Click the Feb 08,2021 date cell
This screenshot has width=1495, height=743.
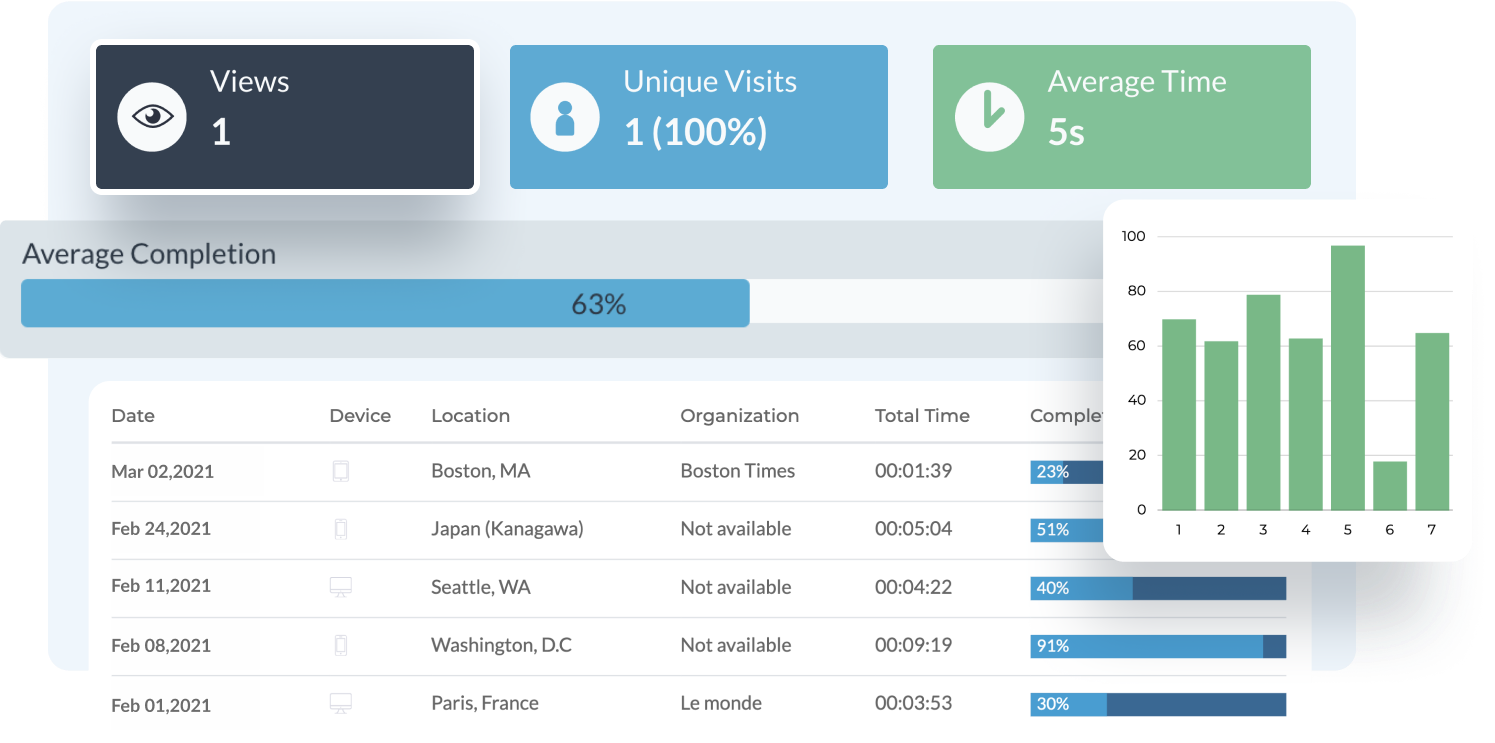(x=161, y=645)
